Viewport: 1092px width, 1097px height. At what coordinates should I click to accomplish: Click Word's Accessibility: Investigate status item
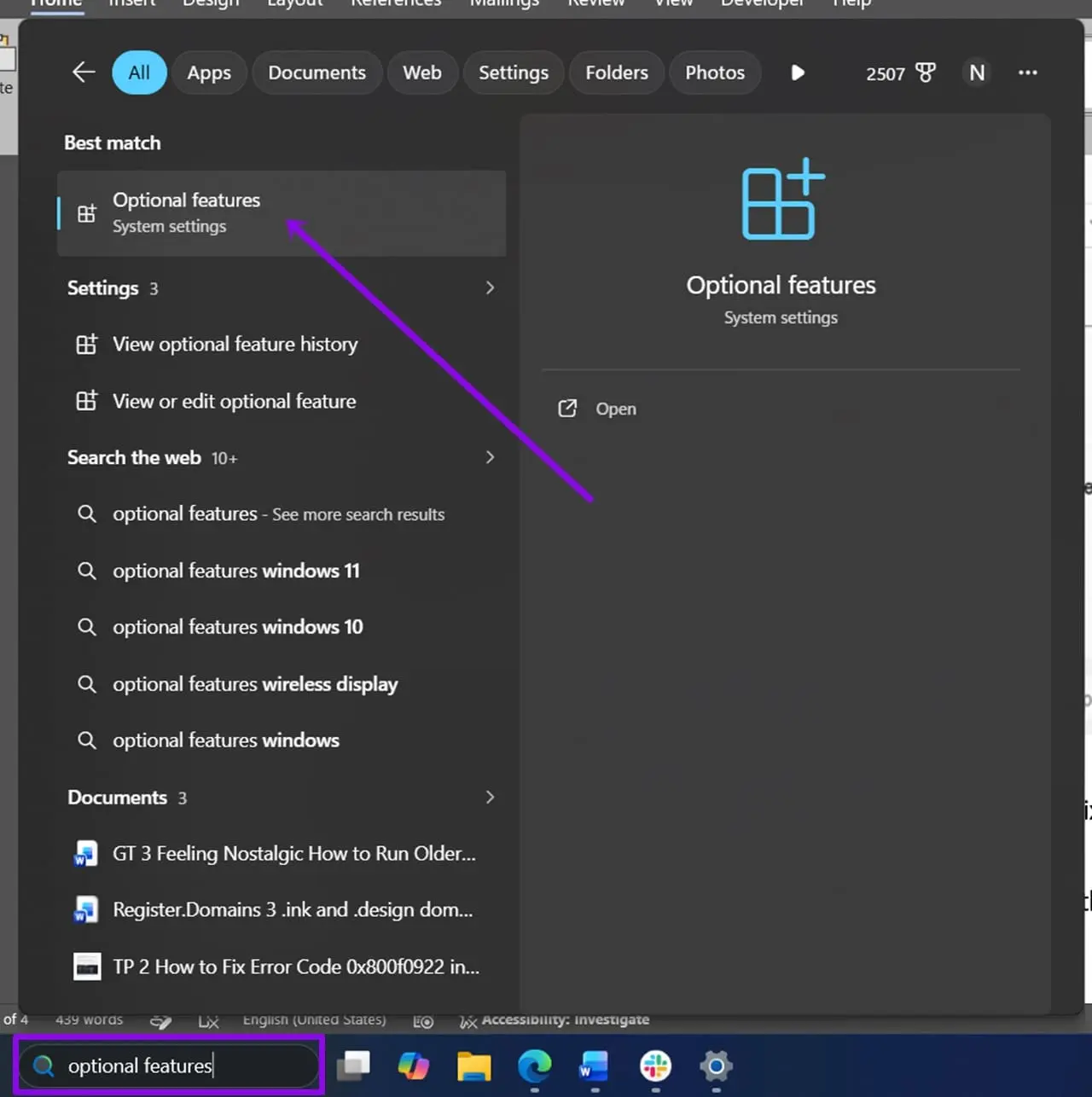coord(555,1020)
